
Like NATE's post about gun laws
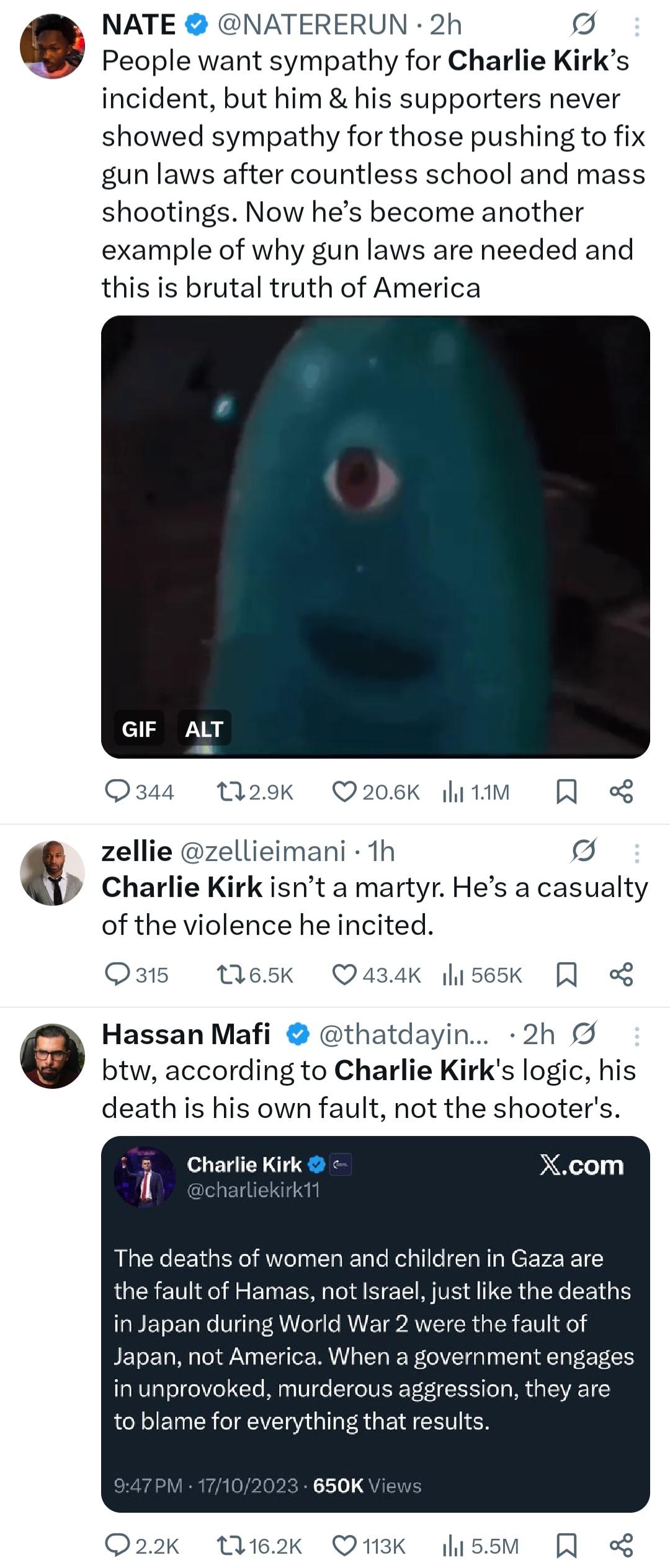click(344, 791)
